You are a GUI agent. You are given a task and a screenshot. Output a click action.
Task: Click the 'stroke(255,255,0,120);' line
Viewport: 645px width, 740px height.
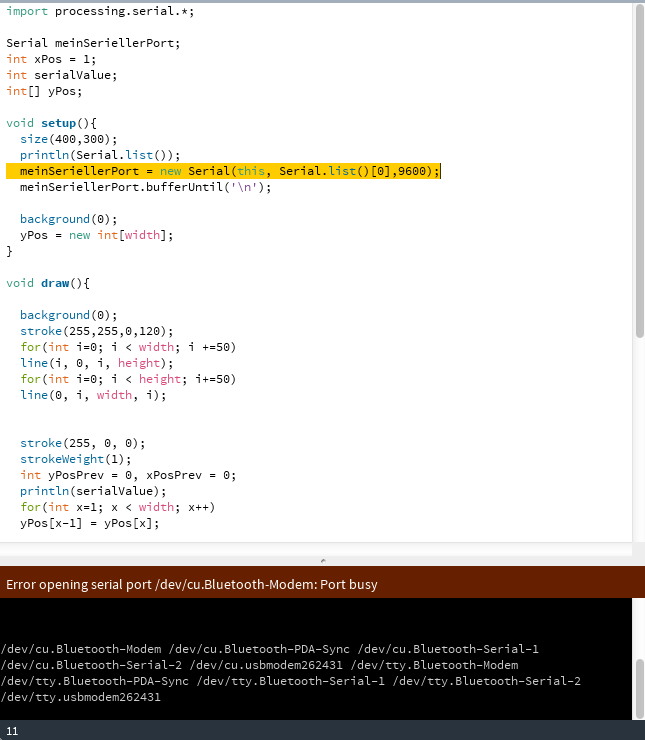[96, 331]
